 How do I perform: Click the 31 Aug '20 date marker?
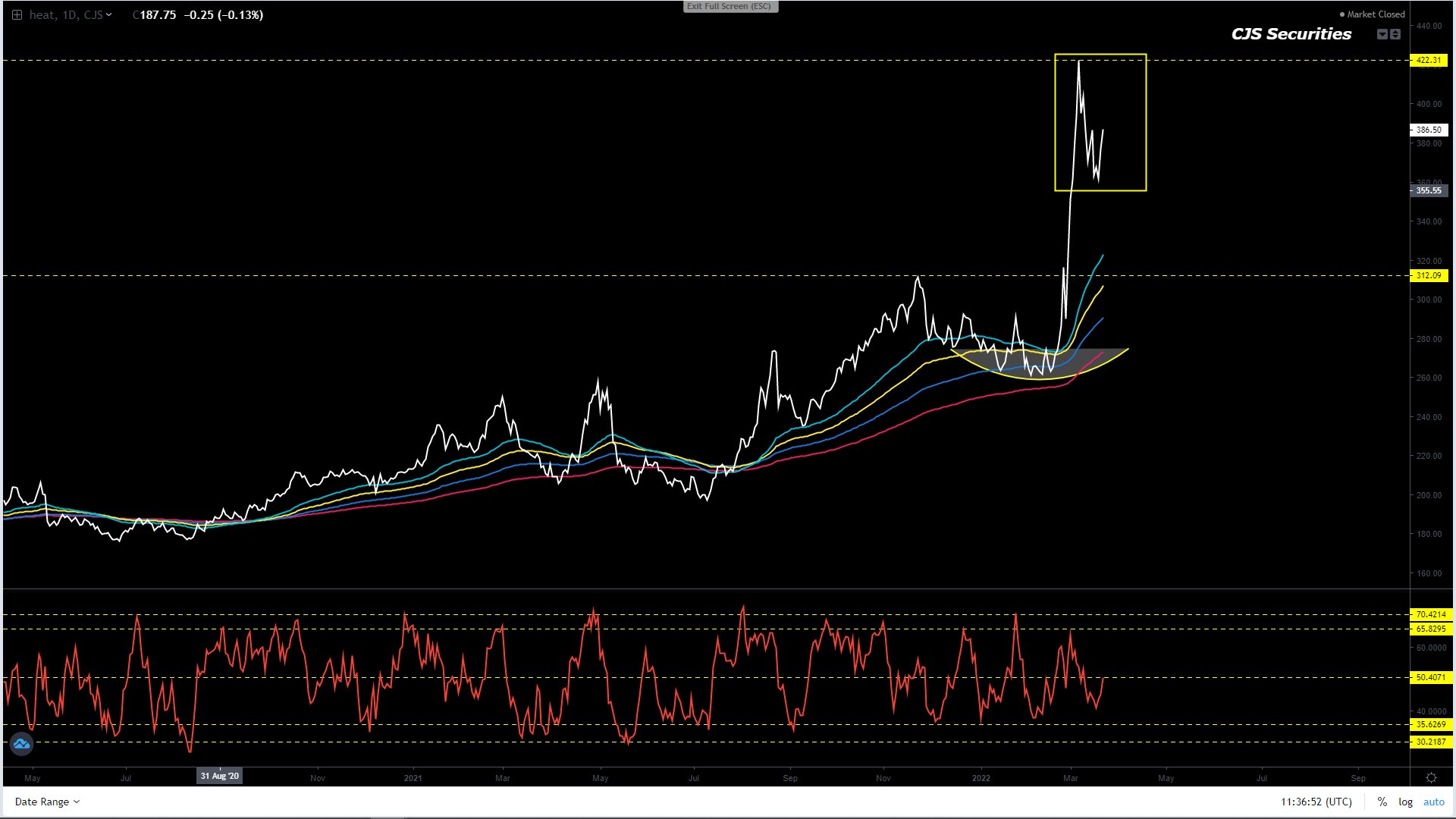click(220, 776)
